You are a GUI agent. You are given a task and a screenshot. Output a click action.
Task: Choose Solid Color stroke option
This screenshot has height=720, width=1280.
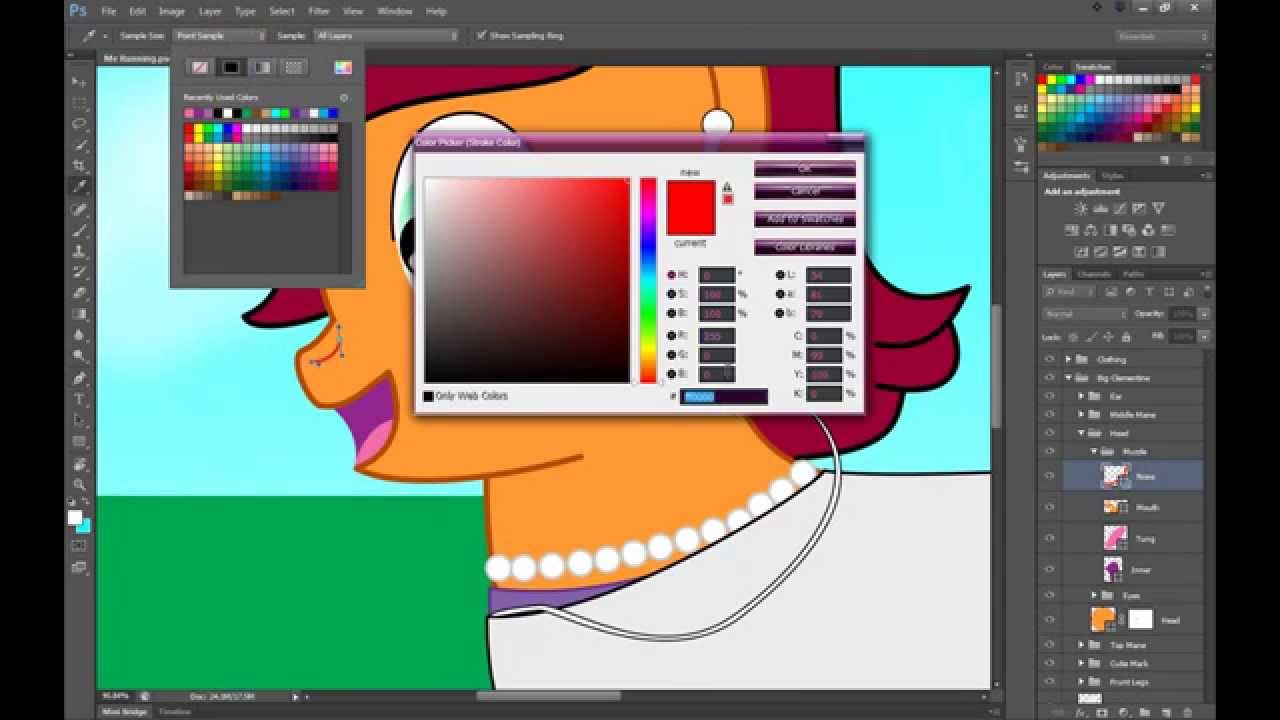tap(231, 67)
